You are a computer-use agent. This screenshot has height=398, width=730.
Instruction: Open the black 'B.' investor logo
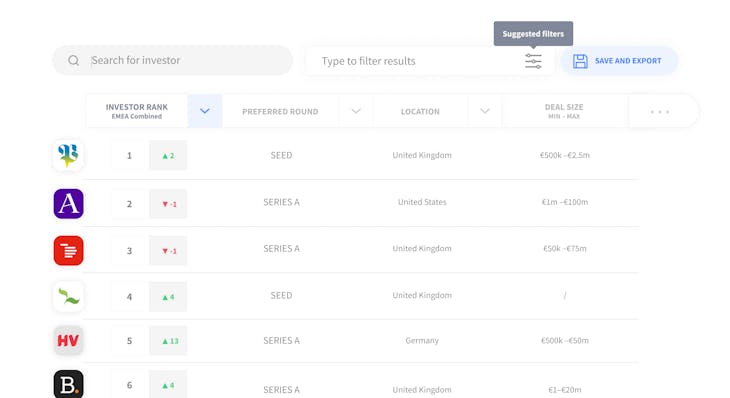click(68, 385)
